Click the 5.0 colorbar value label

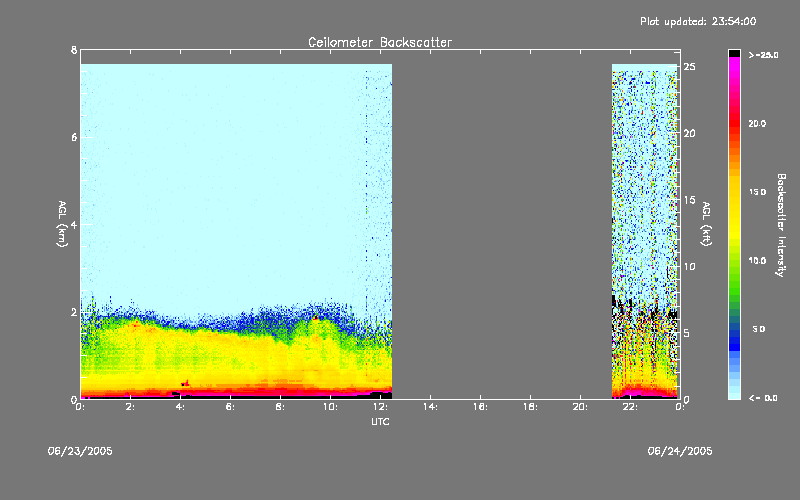point(759,329)
